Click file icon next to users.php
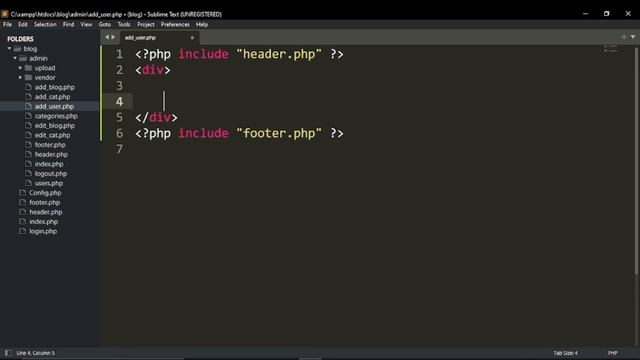640x360 pixels. point(28,183)
